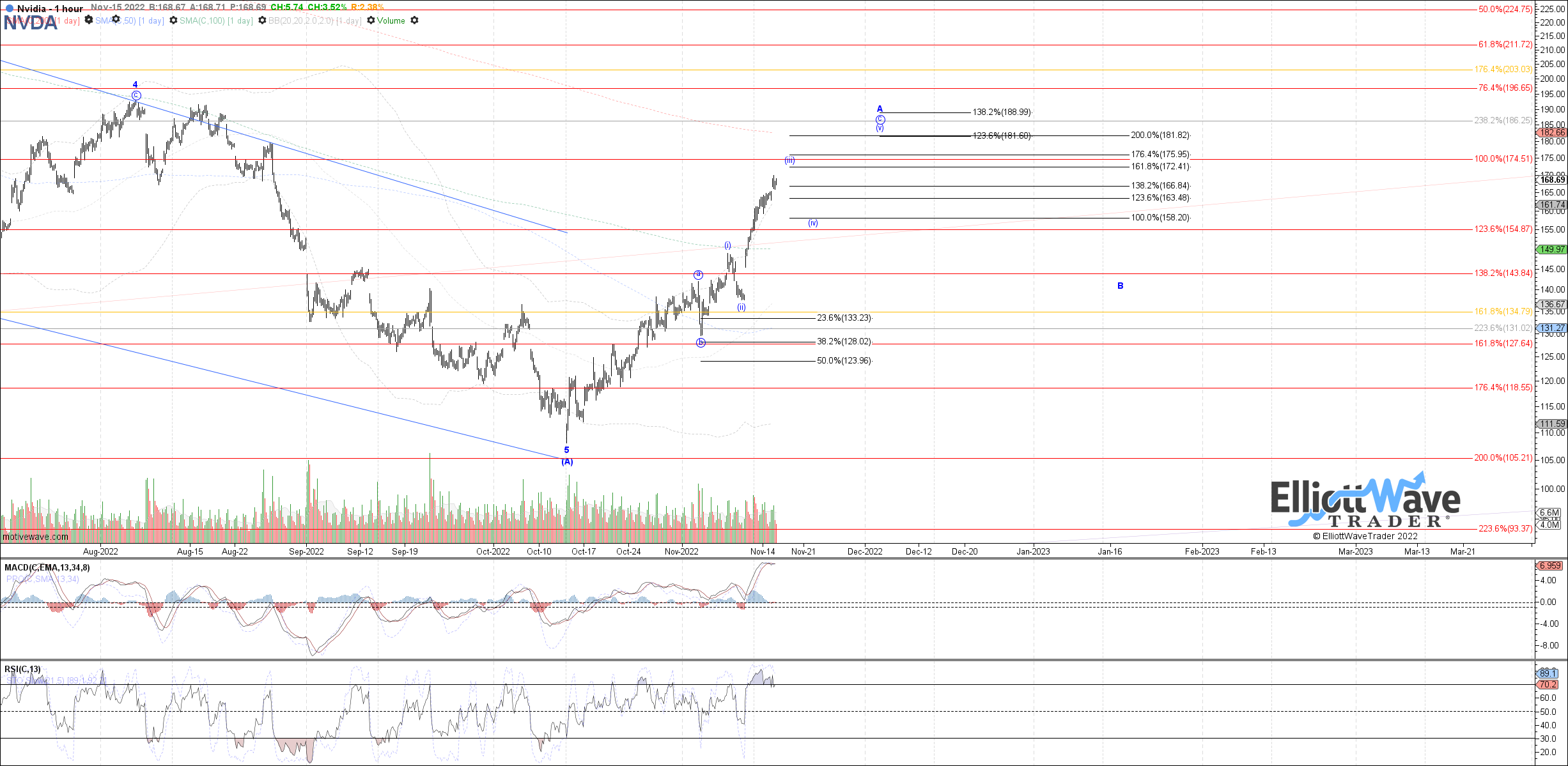The width and height of the screenshot is (1568, 766).
Task: Click the Nov-14 date on time axis
Action: coord(763,551)
